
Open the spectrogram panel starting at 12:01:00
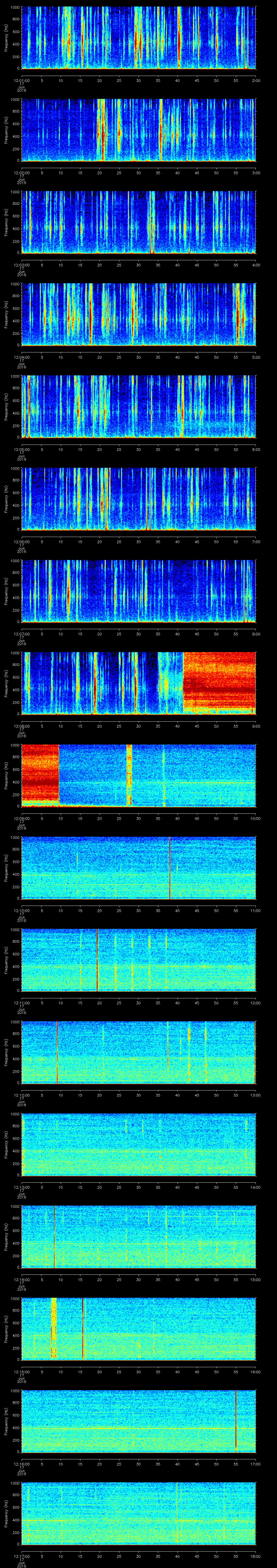tap(138, 38)
